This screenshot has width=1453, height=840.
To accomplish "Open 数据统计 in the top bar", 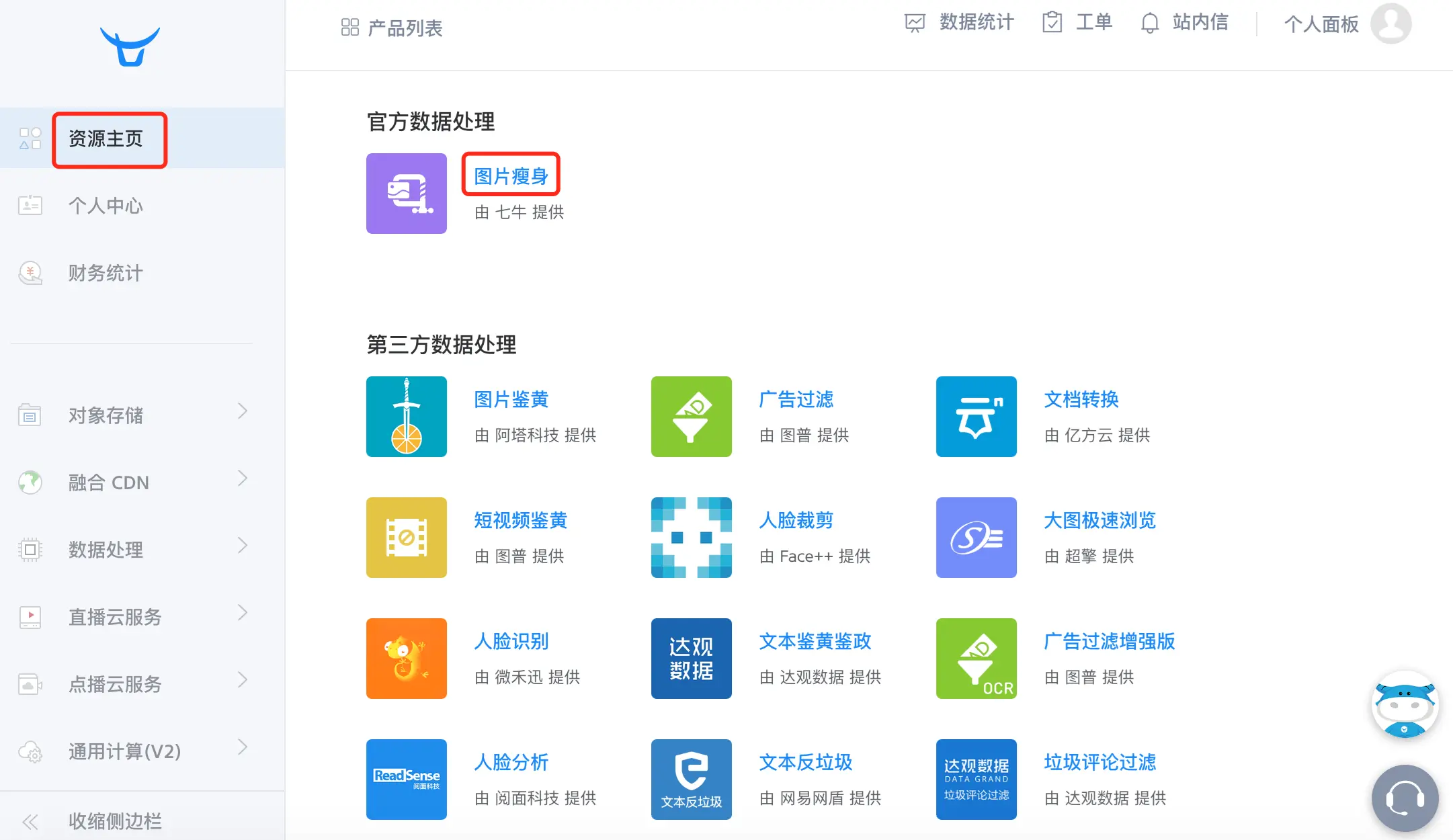I will click(977, 22).
